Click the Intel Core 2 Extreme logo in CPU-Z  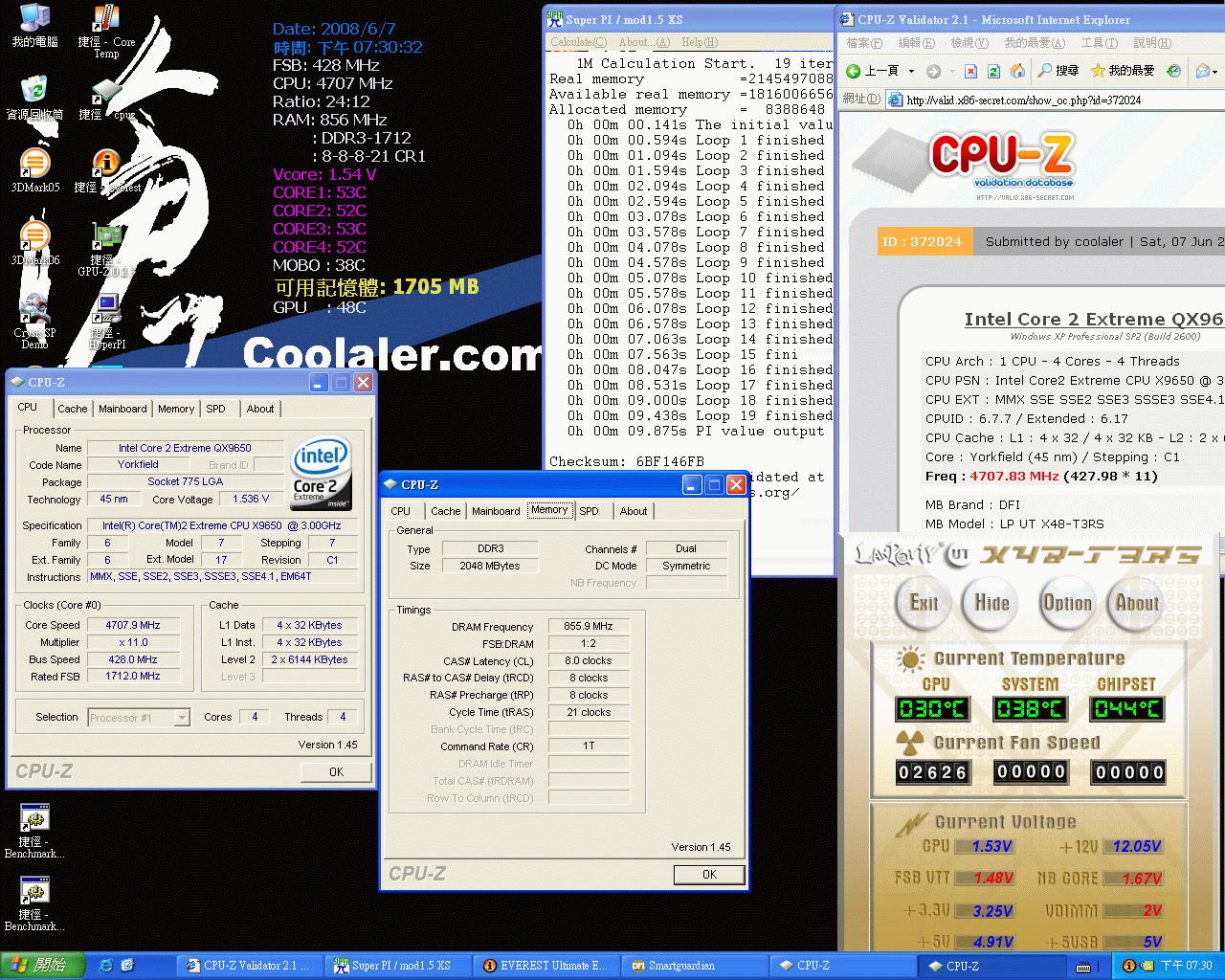321,474
